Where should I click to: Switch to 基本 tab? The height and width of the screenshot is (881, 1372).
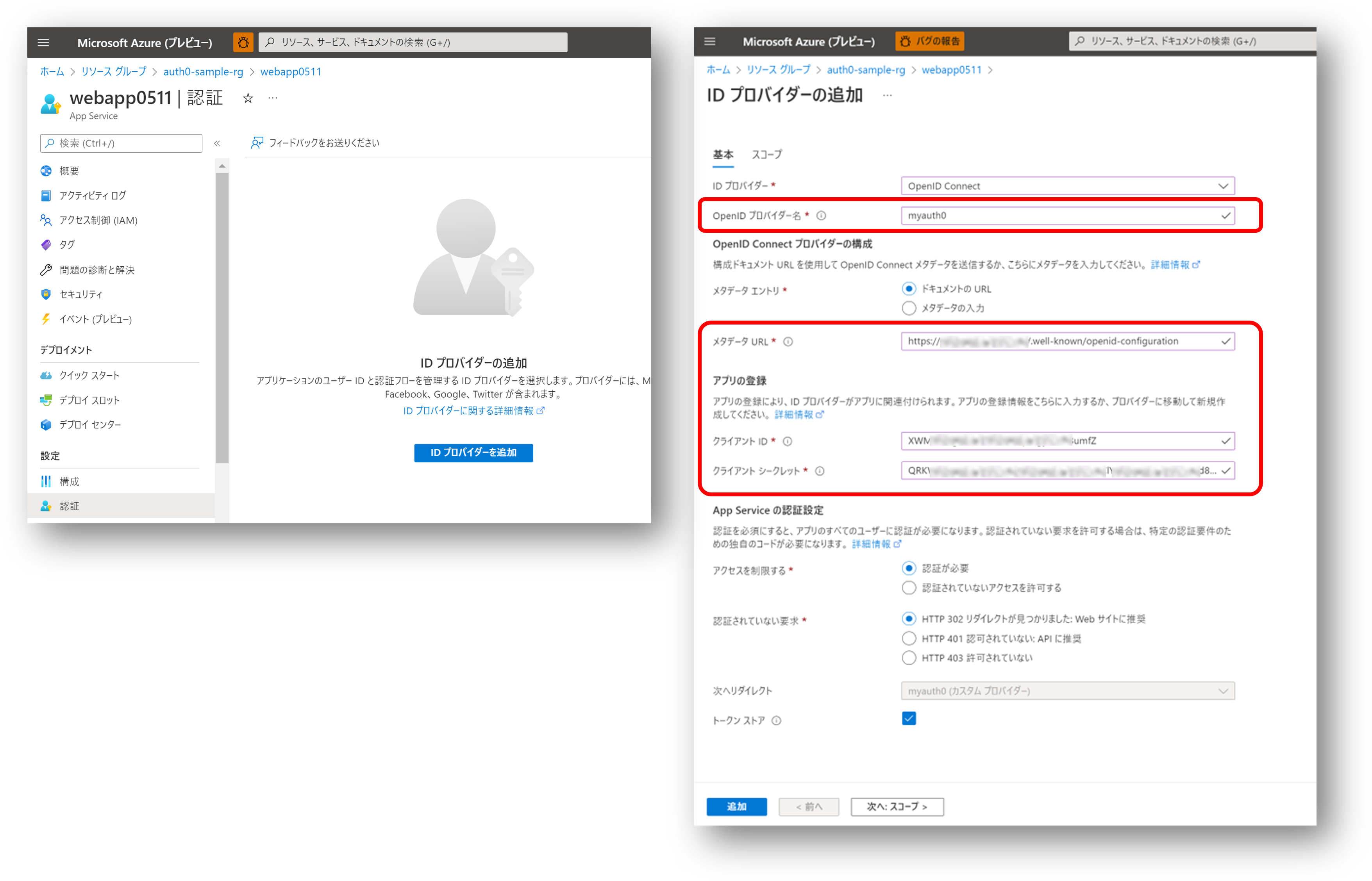[x=723, y=155]
